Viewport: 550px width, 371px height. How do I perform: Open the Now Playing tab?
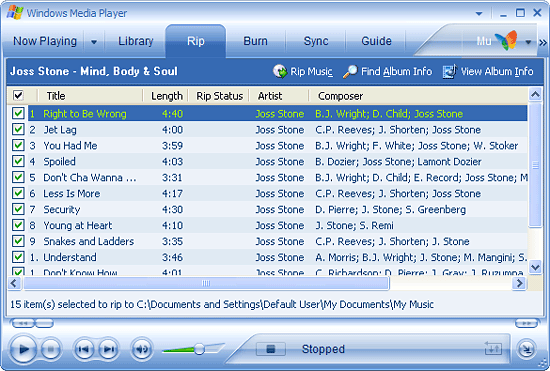click(45, 41)
